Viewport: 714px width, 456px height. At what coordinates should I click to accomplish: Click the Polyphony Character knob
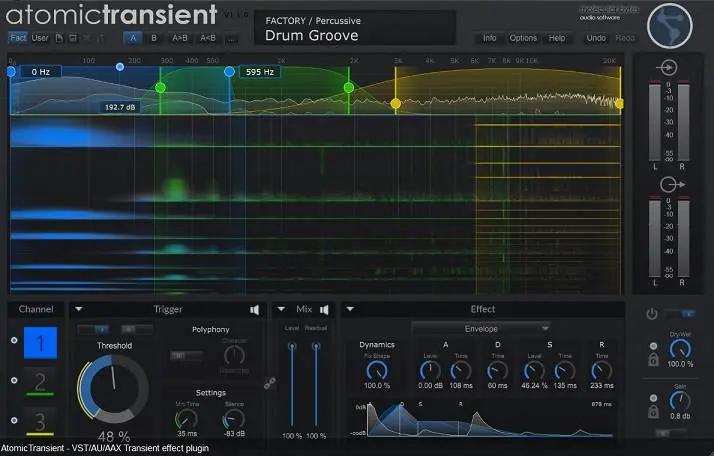(x=234, y=355)
